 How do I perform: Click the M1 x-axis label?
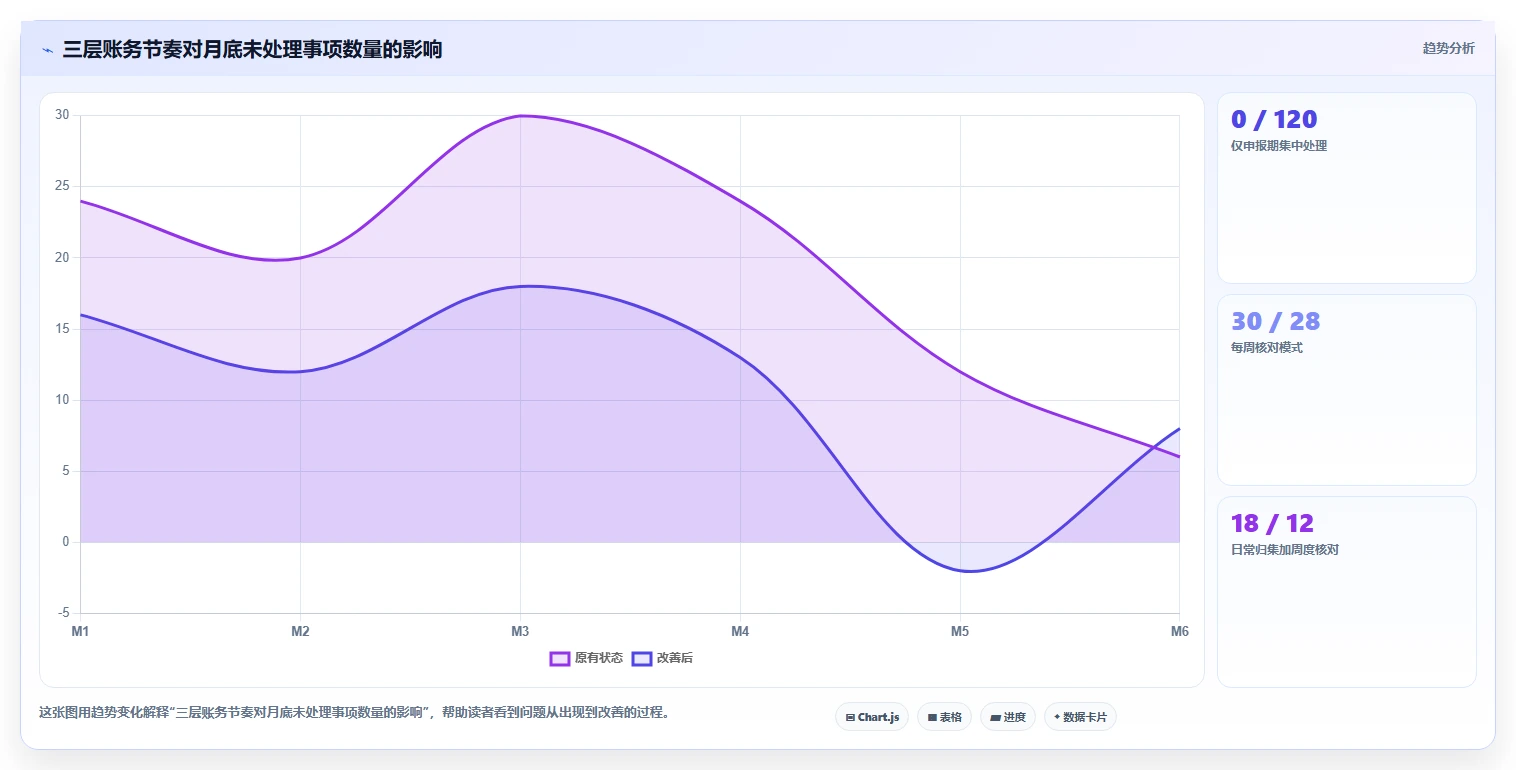point(80,631)
